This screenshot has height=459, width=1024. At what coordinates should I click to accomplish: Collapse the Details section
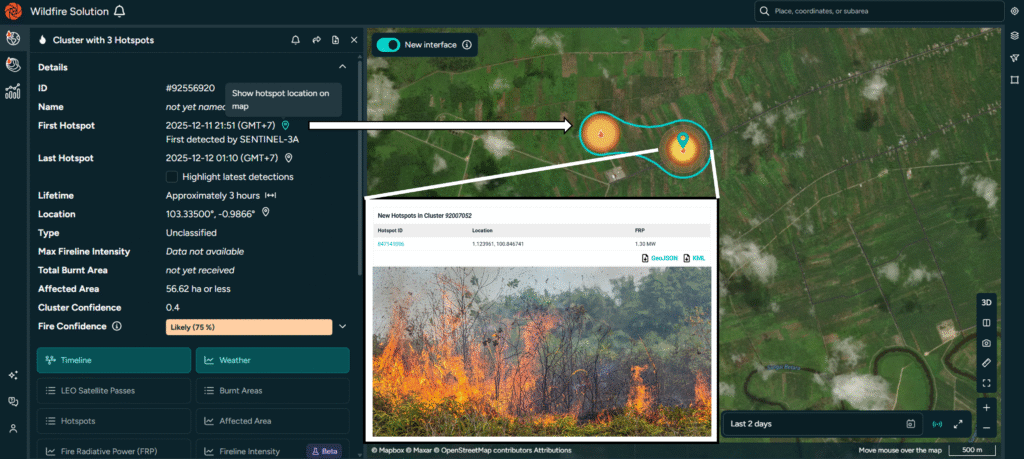click(x=342, y=67)
